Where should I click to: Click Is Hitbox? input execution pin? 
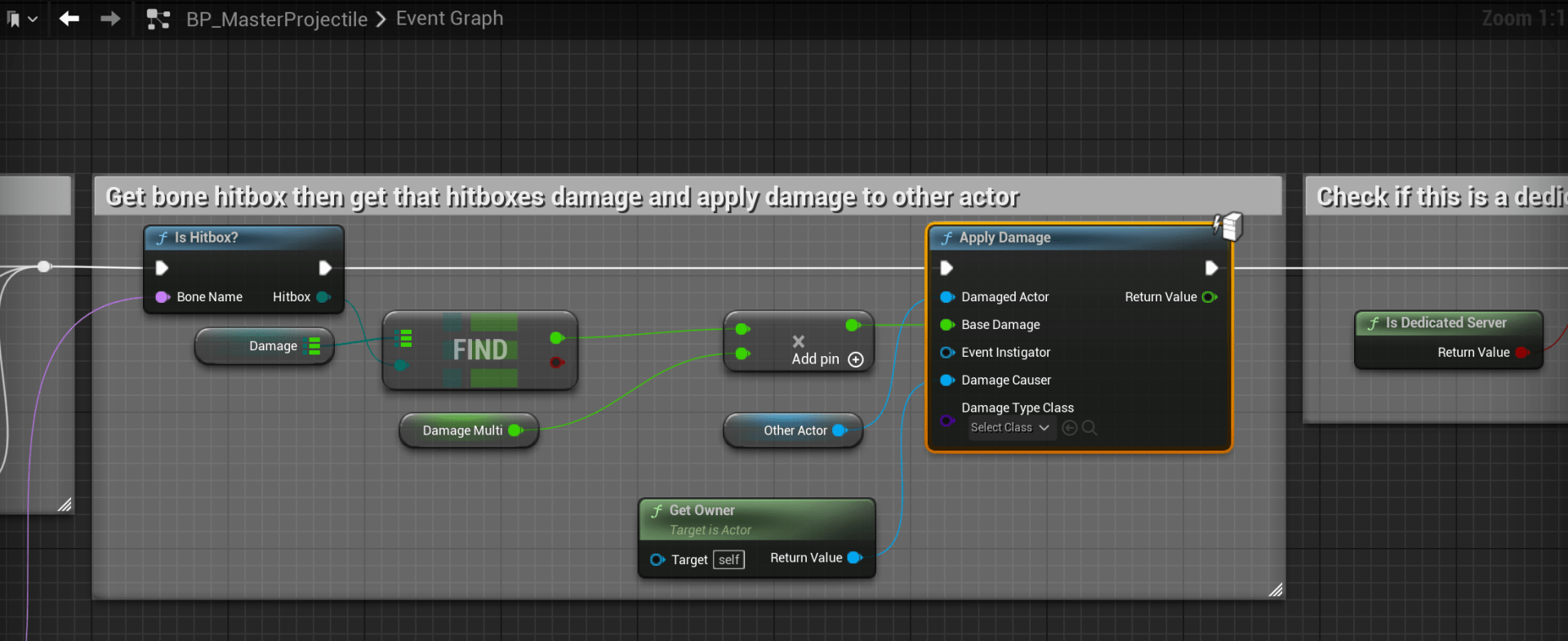[162, 268]
